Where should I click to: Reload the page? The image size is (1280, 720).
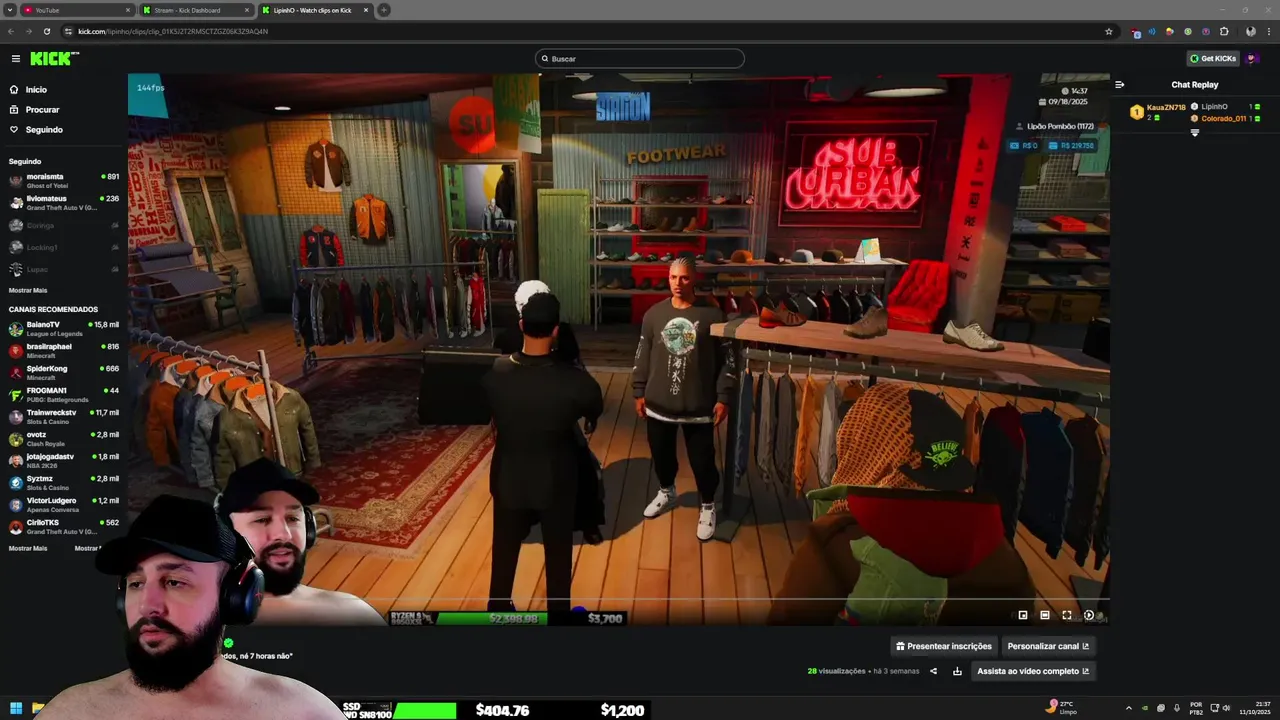pos(46,31)
